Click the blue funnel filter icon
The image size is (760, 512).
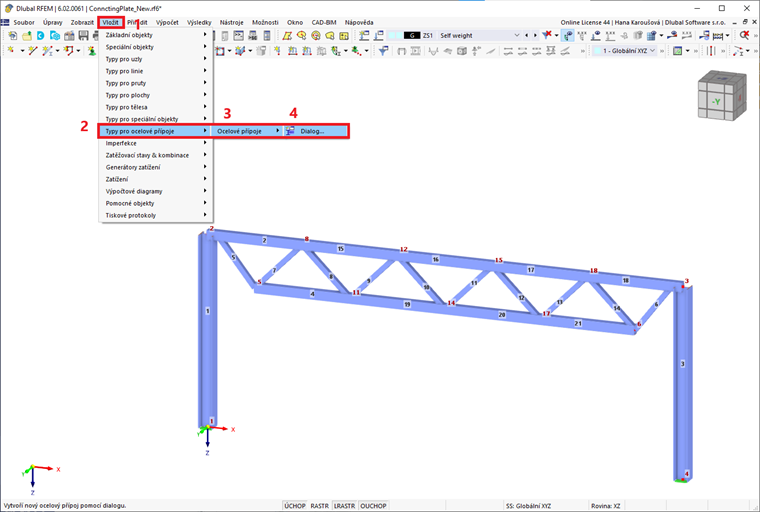(x=383, y=50)
